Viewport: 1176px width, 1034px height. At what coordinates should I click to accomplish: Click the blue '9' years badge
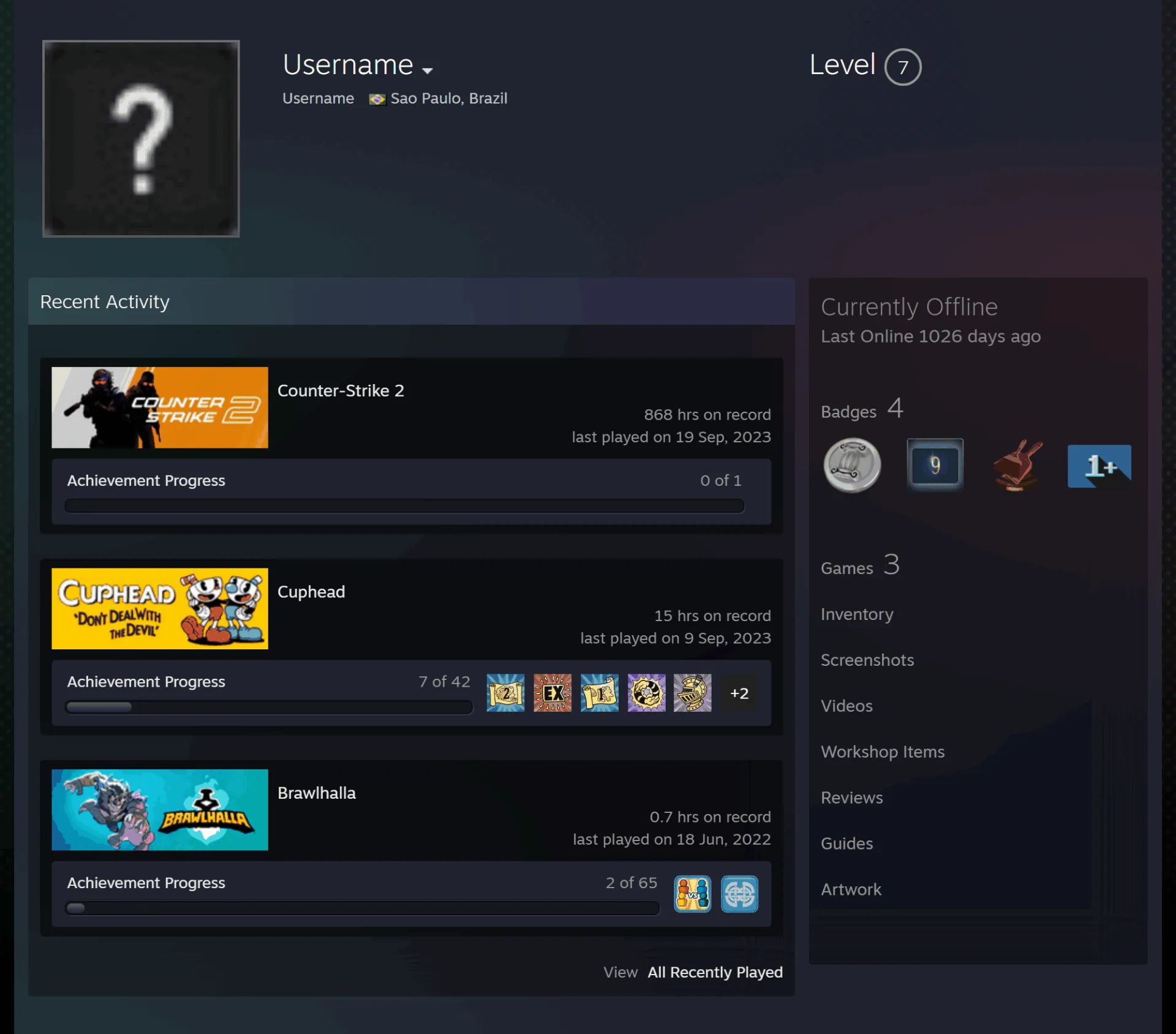(x=935, y=466)
